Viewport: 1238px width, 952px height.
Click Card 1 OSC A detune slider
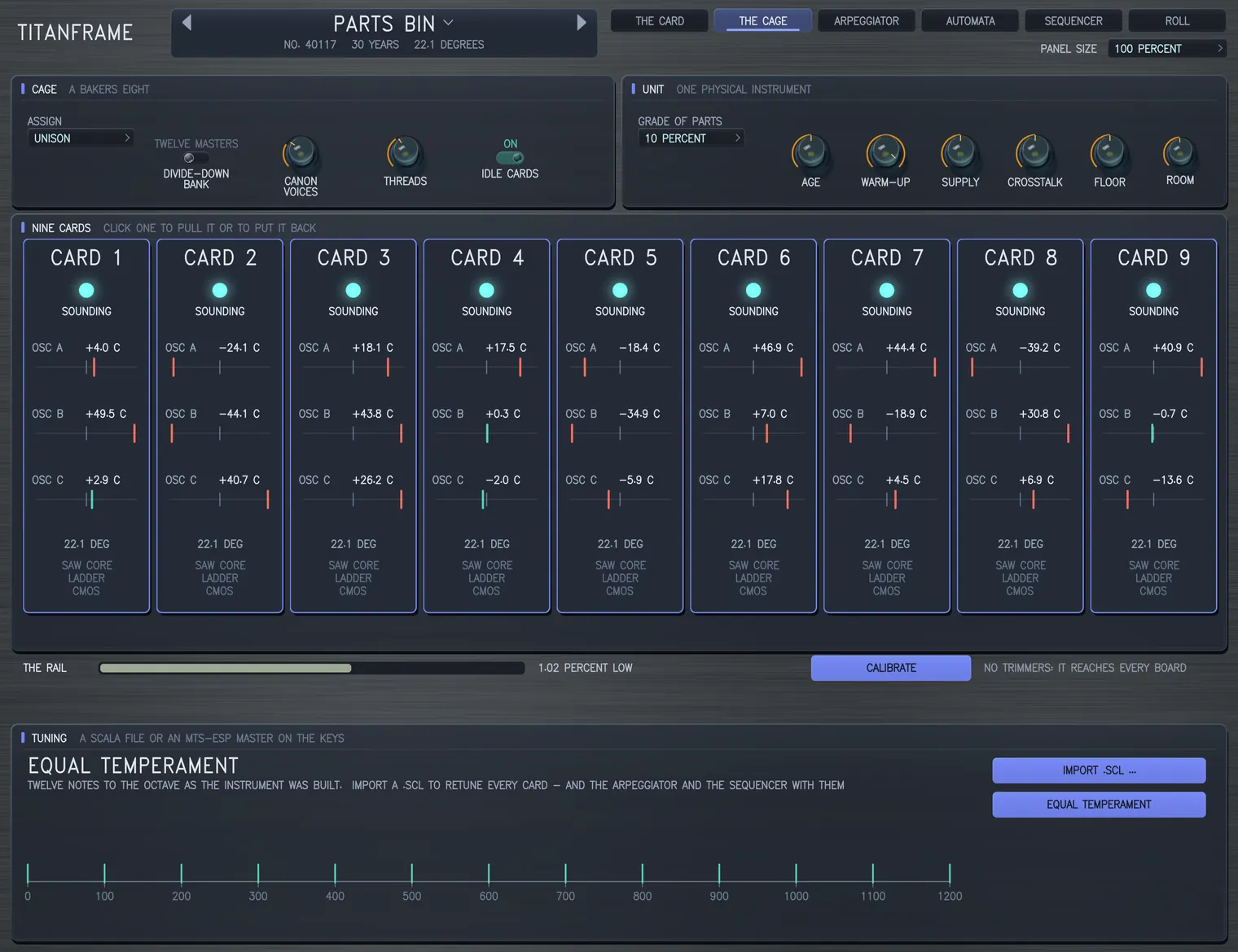tap(86, 367)
